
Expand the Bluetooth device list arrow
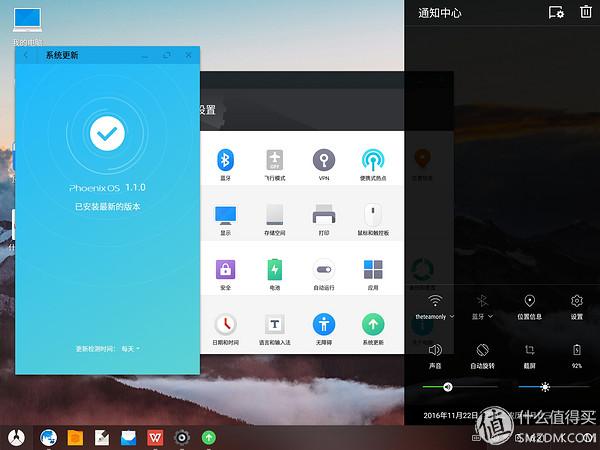(491, 316)
